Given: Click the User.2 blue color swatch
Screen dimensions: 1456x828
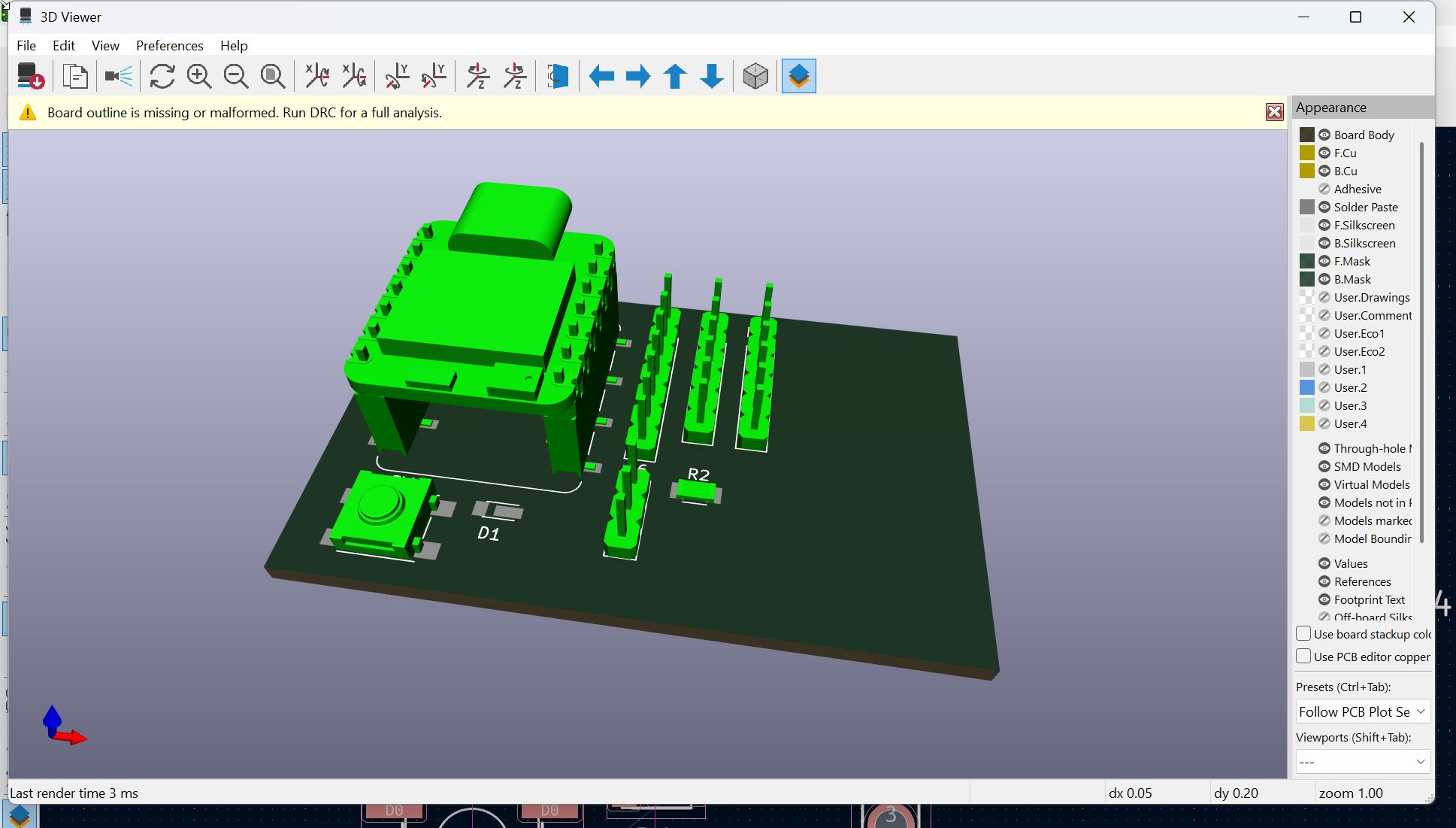Looking at the screenshot, I should pyautogui.click(x=1307, y=387).
